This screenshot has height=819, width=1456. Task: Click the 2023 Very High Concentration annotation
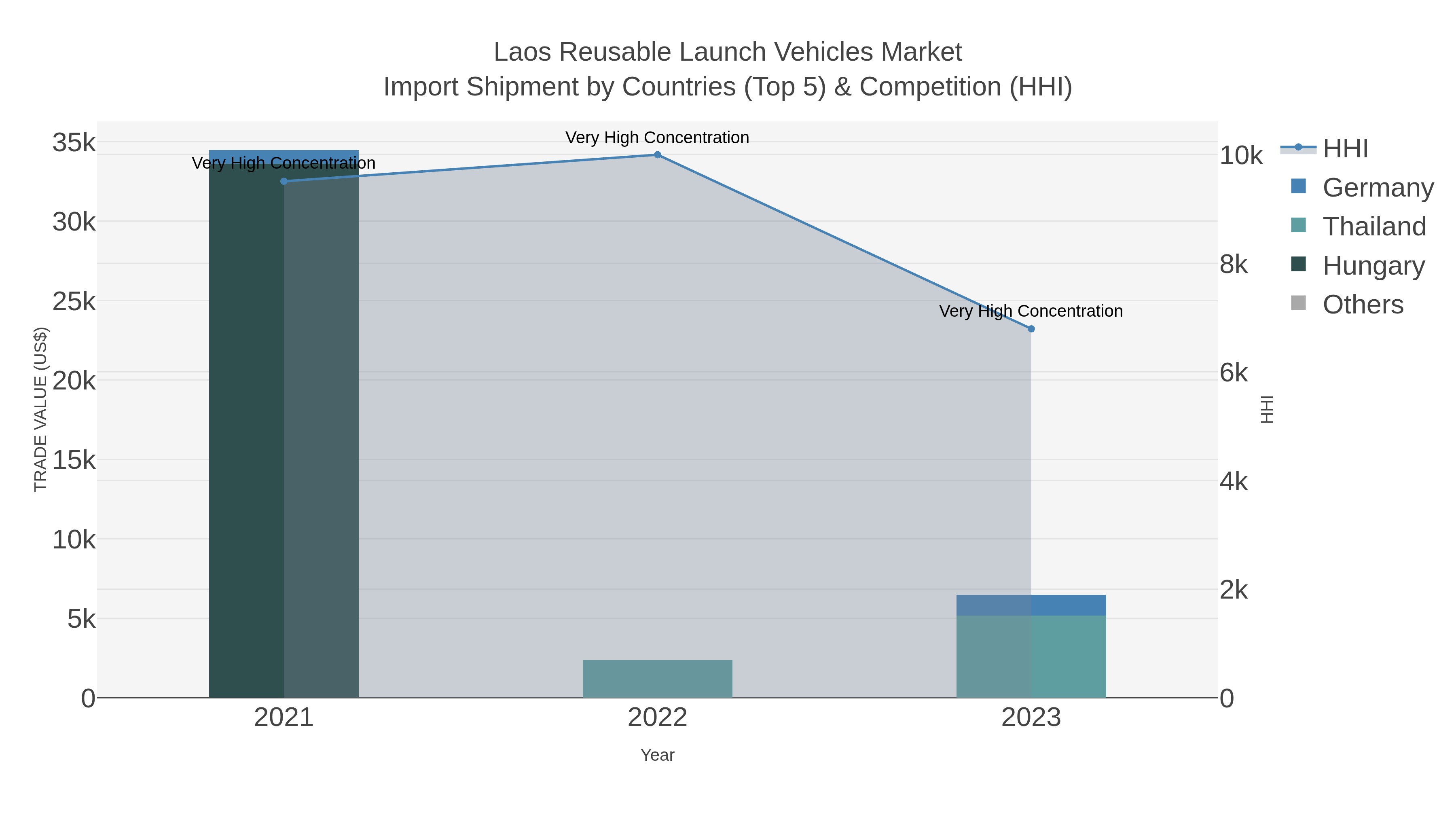coord(1031,311)
